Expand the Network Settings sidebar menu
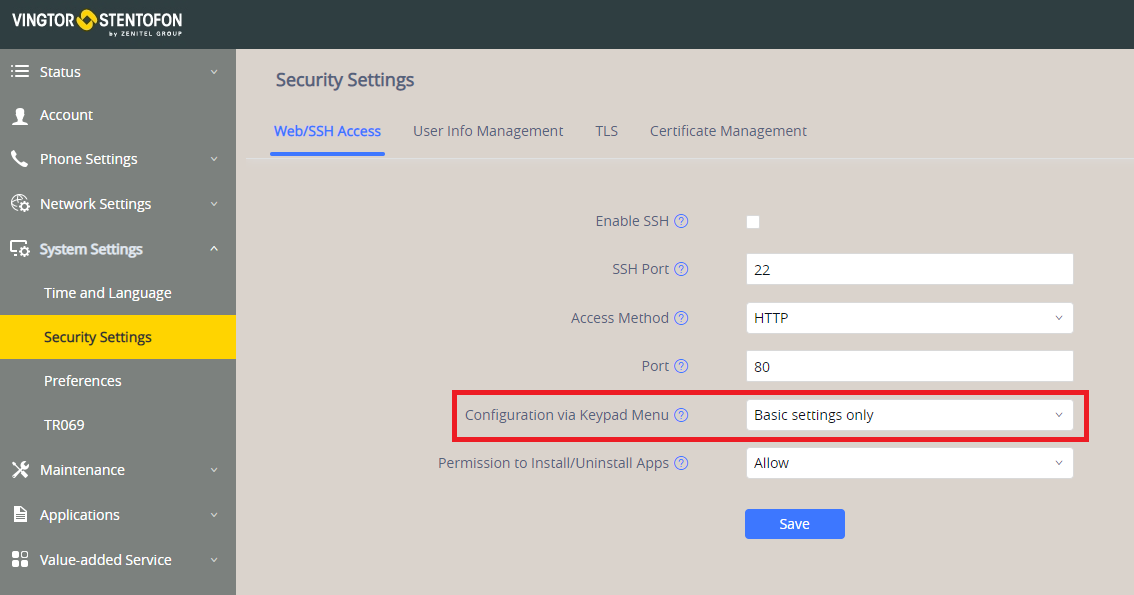This screenshot has width=1134, height=595. pos(117,204)
